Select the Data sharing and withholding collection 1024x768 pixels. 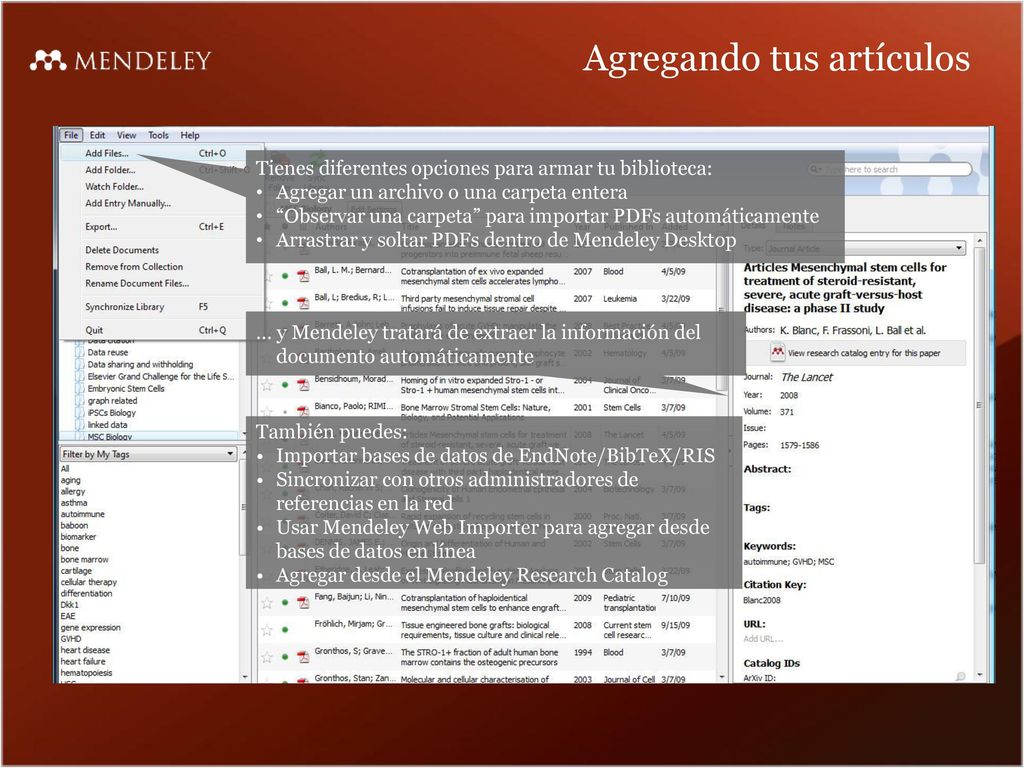[x=140, y=364]
